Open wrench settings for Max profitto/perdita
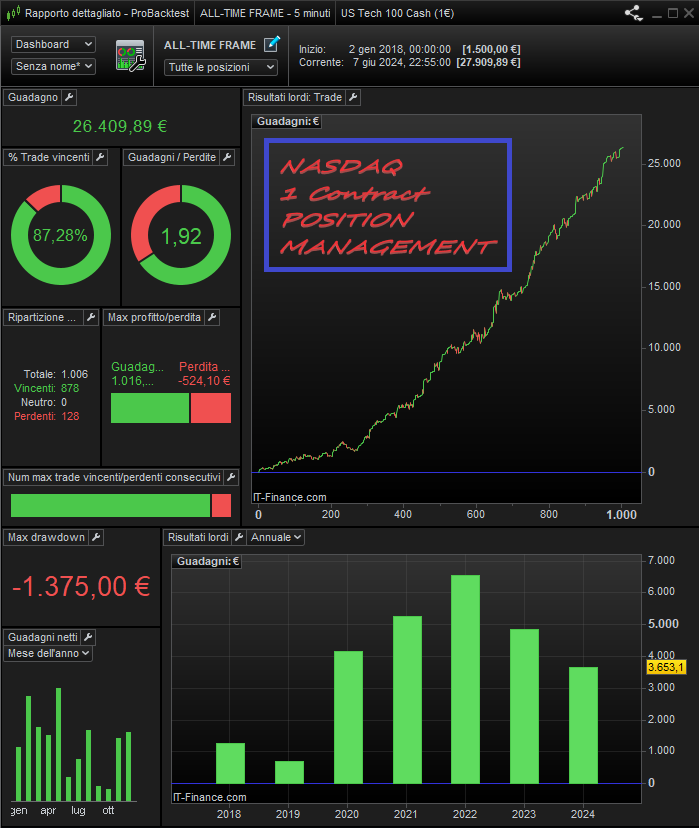 [212, 317]
